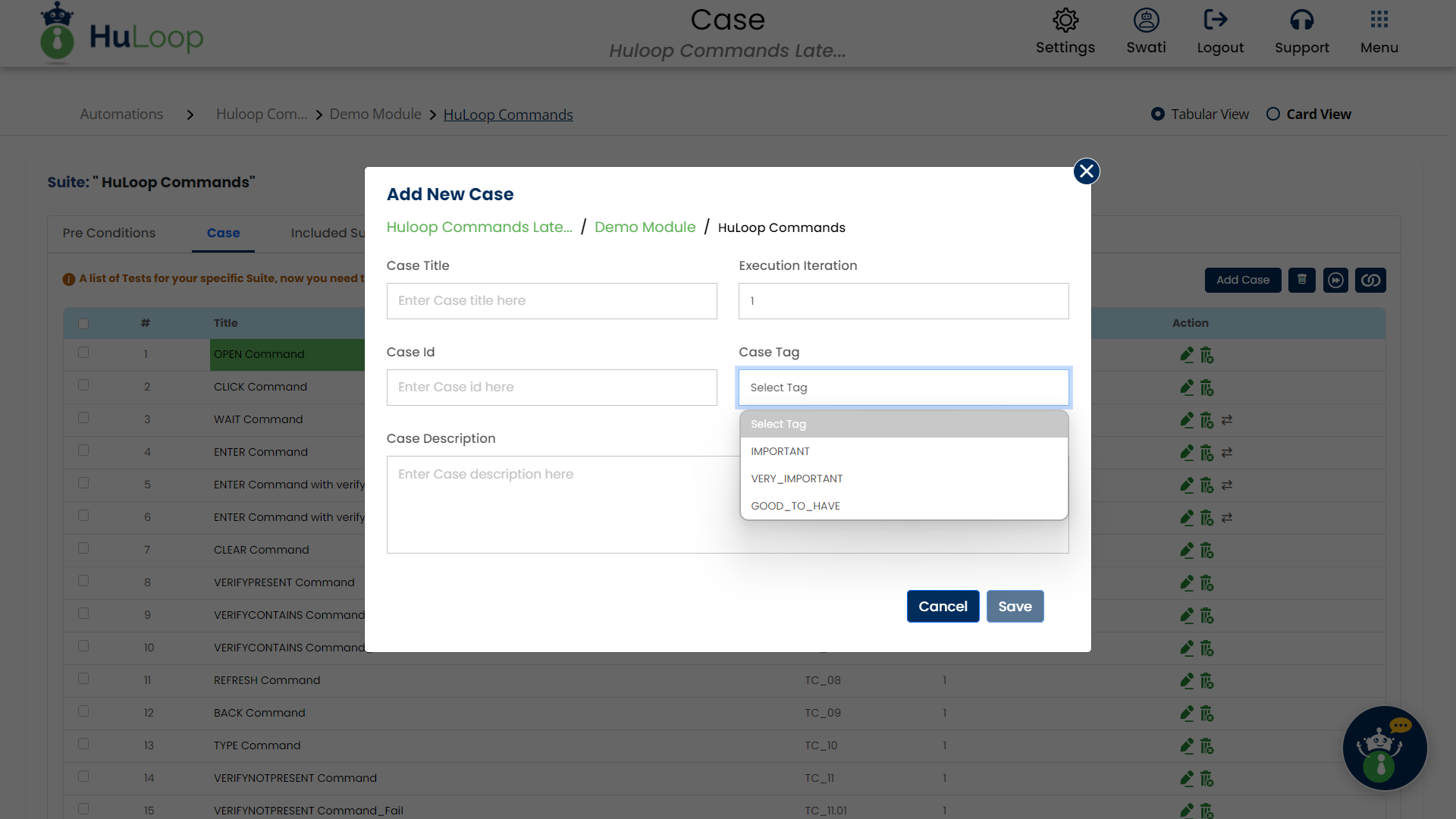Edit the CLEAR Command row
The width and height of the screenshot is (1456, 819).
pos(1187,550)
